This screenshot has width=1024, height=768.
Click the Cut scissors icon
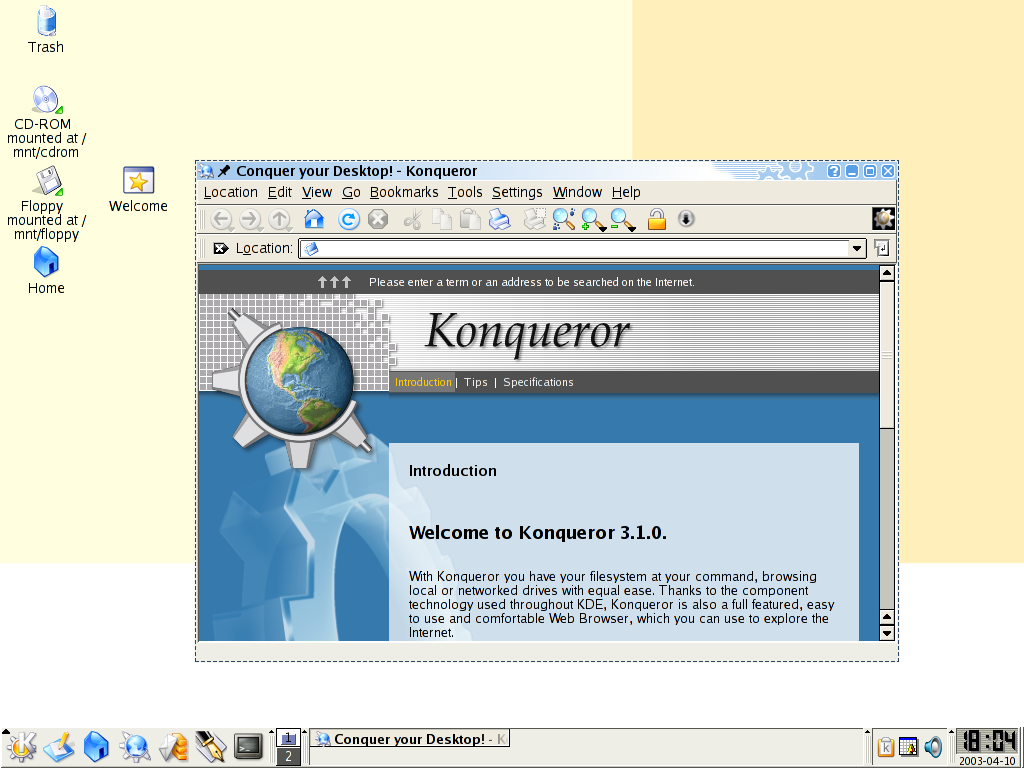pos(413,219)
